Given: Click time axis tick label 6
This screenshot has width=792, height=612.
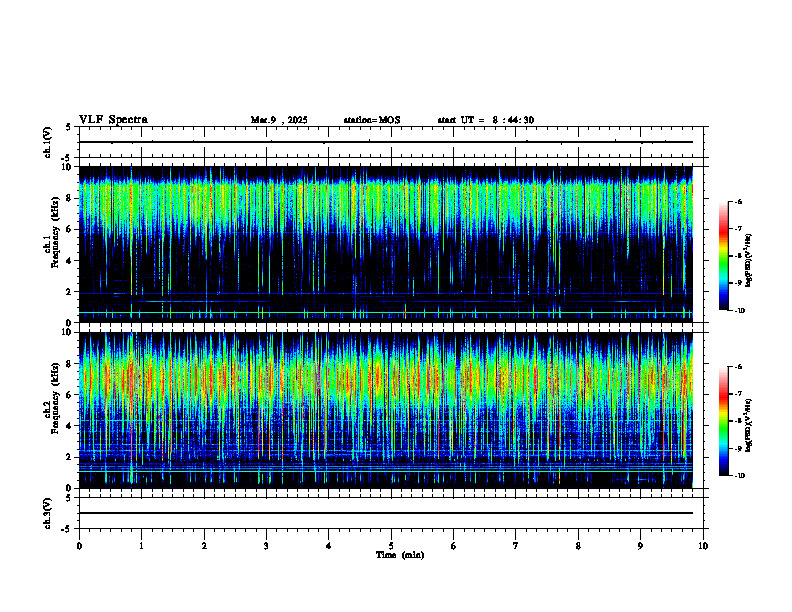Looking at the screenshot, I should (454, 546).
